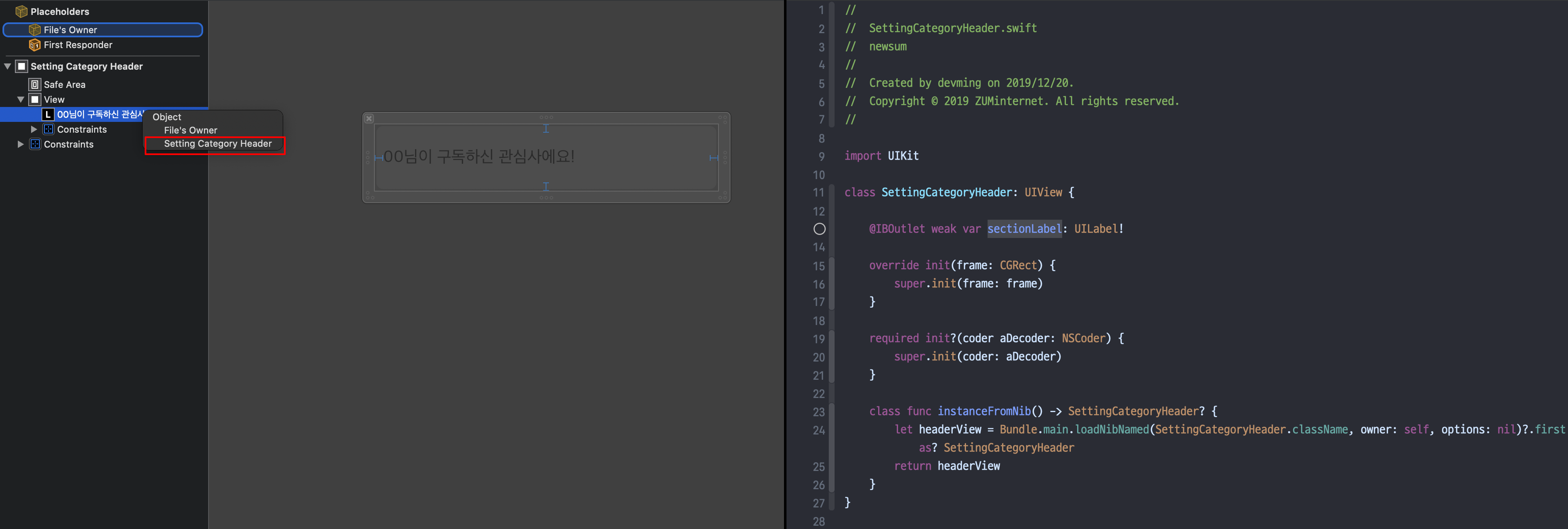Image resolution: width=1568 pixels, height=529 pixels.
Task: Select File's Owner placeholder cube icon
Action: [34, 30]
